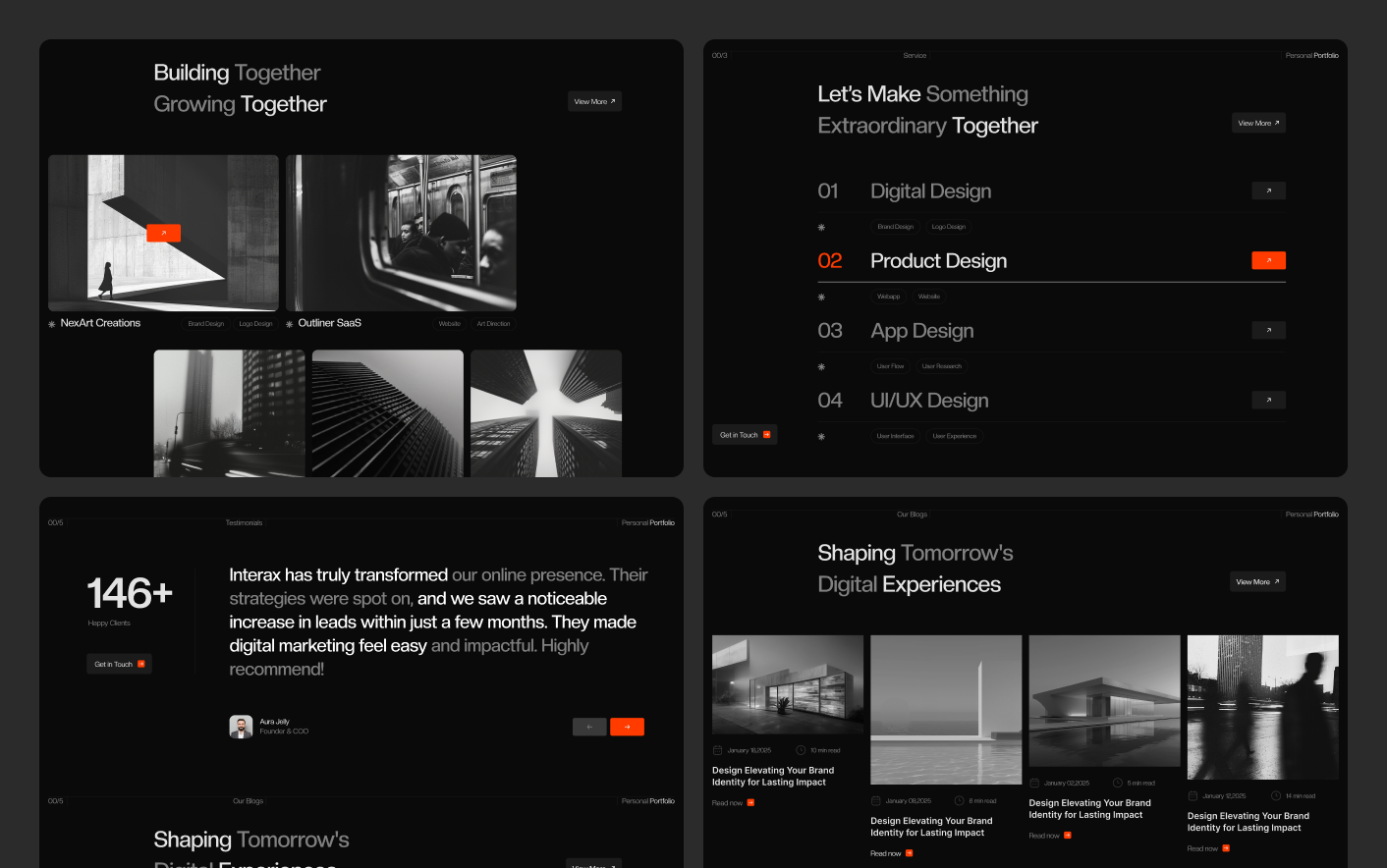Go to the previous testimonial arrow
The width and height of the screenshot is (1387, 868).
[x=589, y=727]
